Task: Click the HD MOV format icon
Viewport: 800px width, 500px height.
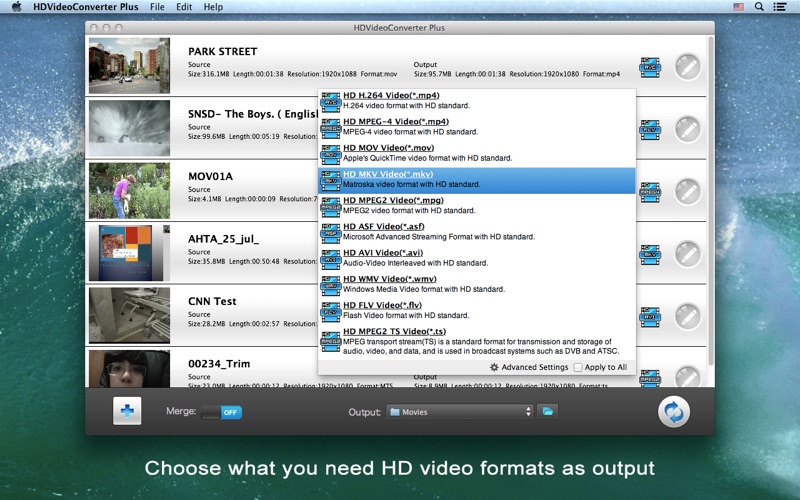Action: coord(331,154)
